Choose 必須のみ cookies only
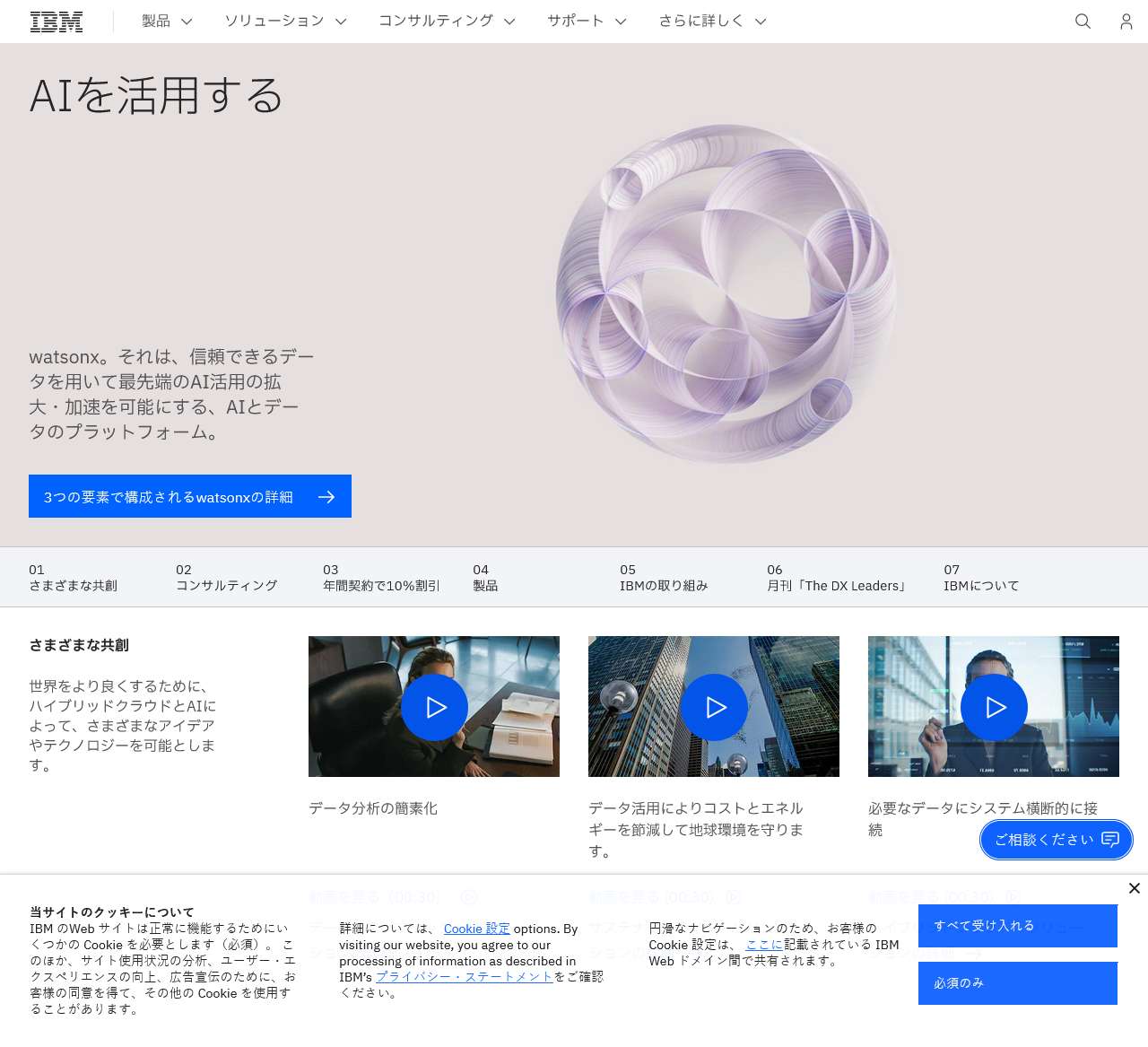This screenshot has height=1047, width=1148. [1018, 983]
